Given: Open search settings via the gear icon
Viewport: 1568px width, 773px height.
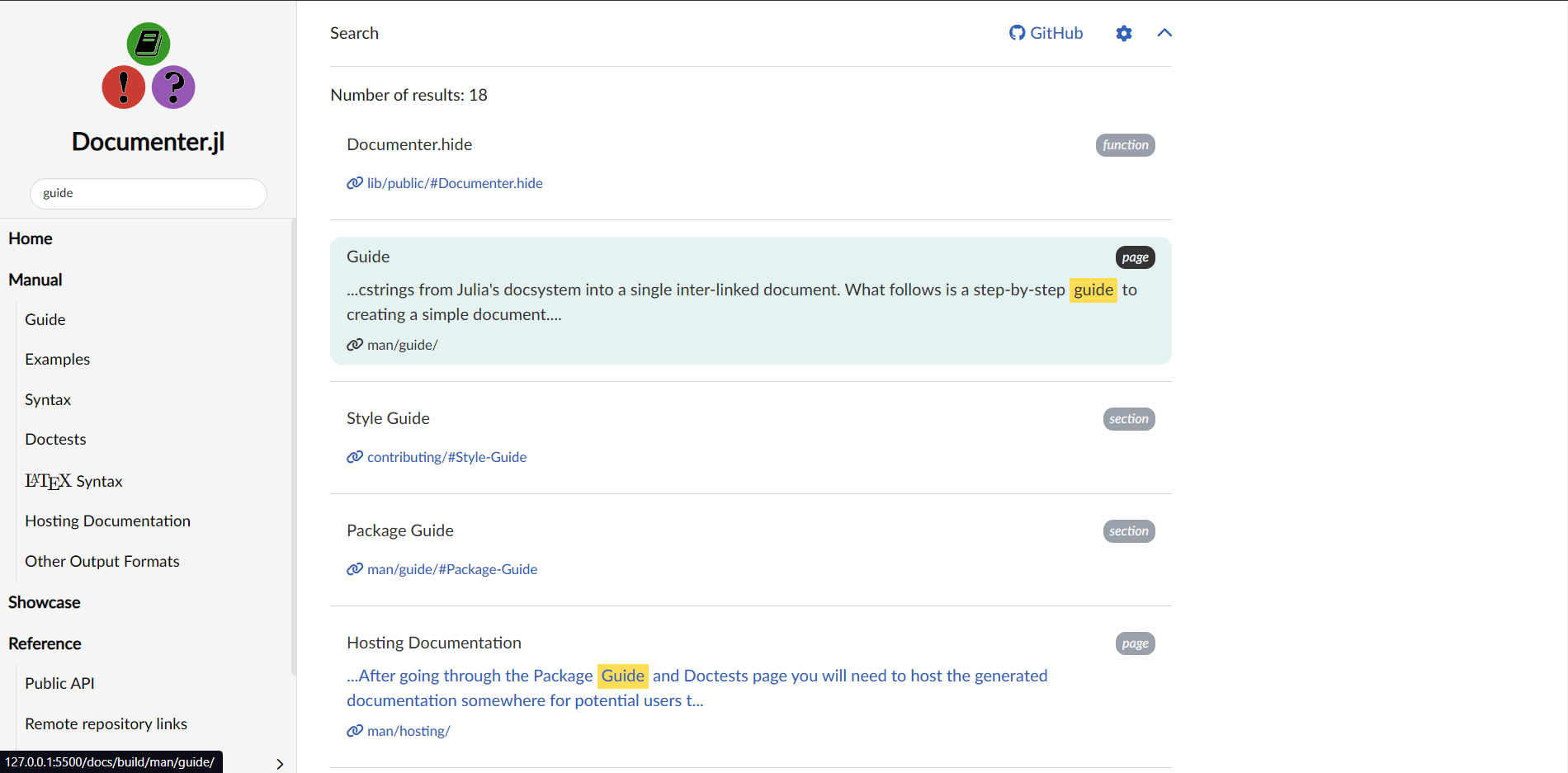Looking at the screenshot, I should tap(1124, 33).
